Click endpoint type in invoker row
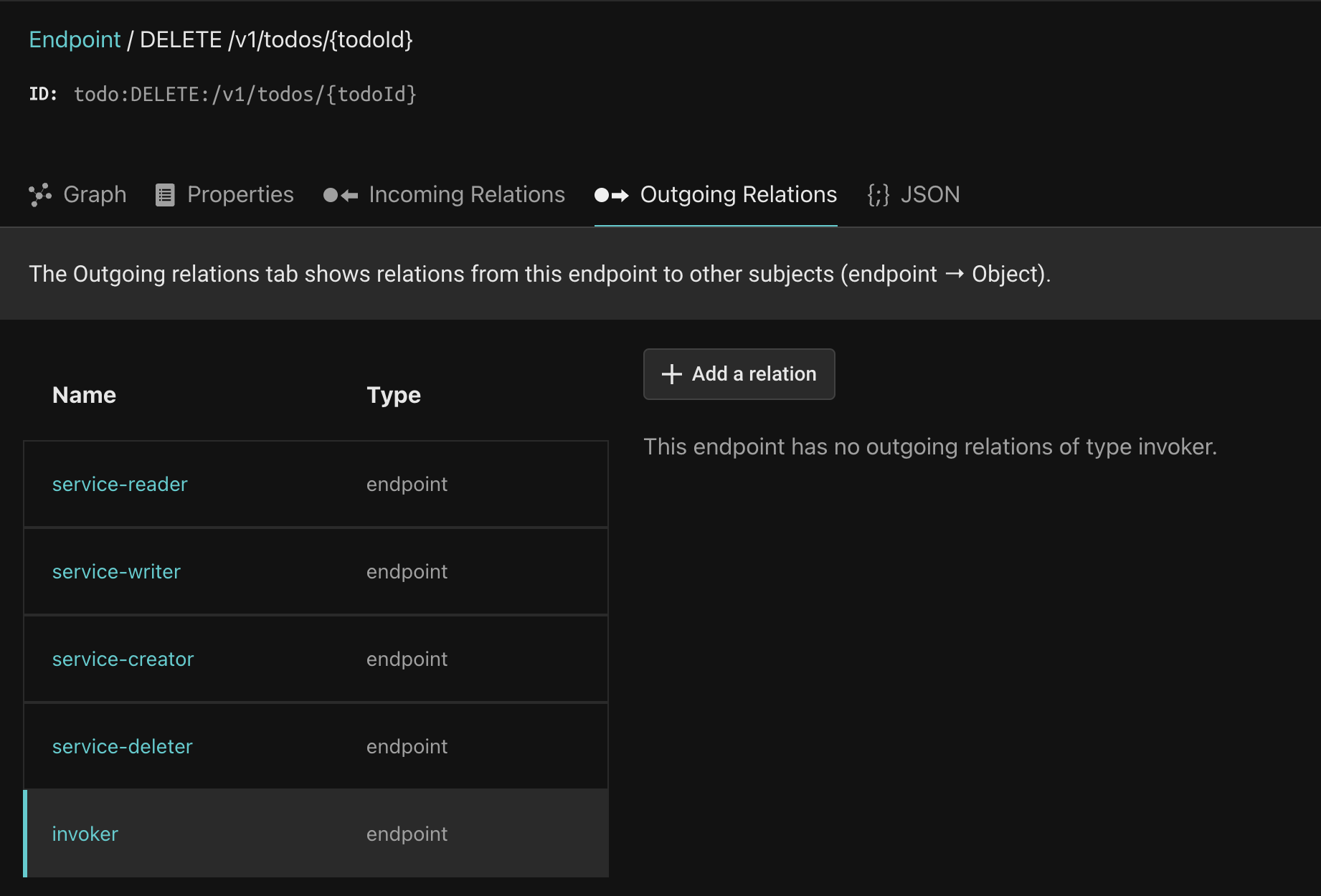 point(407,834)
